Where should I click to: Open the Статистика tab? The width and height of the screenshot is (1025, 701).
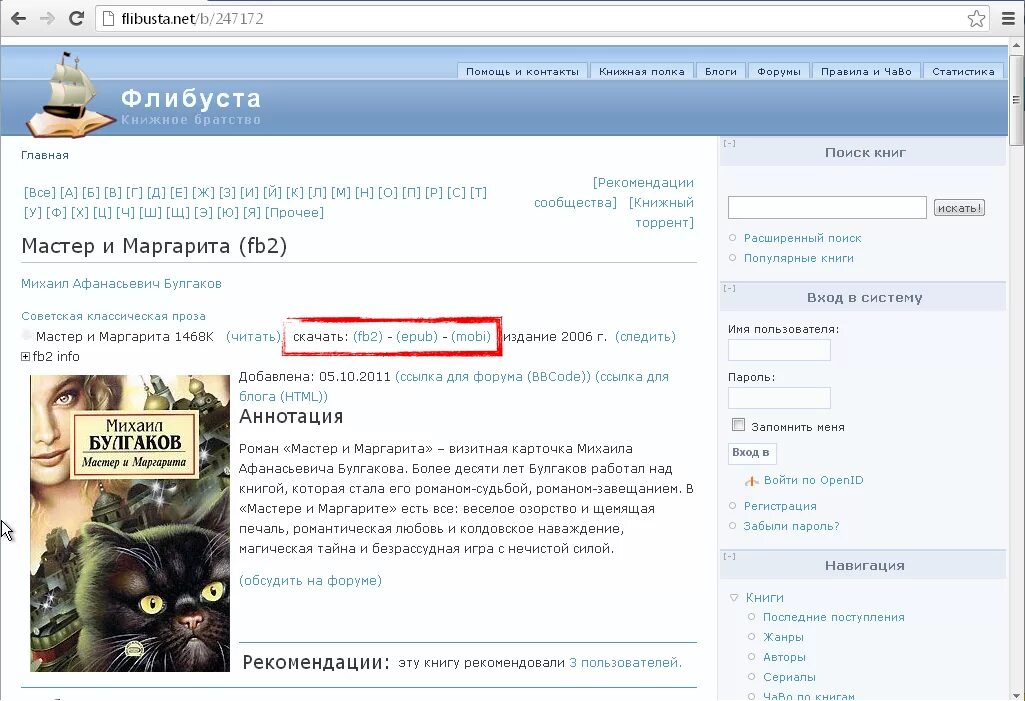point(963,71)
